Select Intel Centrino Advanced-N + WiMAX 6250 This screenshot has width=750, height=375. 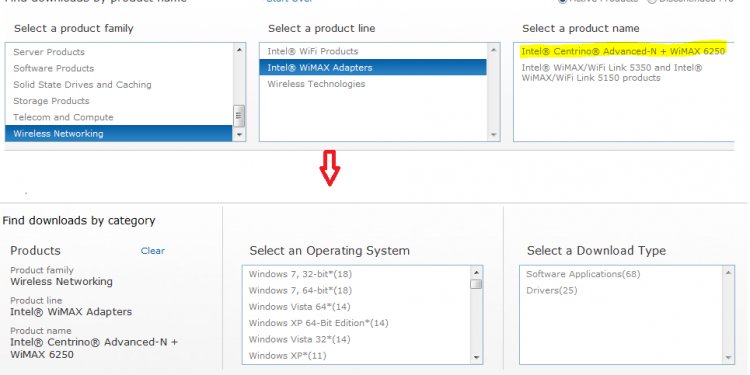tap(623, 51)
